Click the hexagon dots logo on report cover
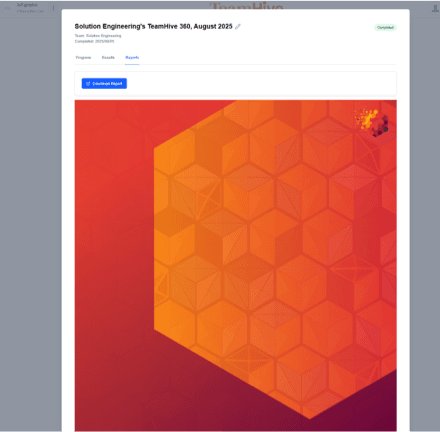Image resolution: width=440 pixels, height=432 pixels. 372,123
